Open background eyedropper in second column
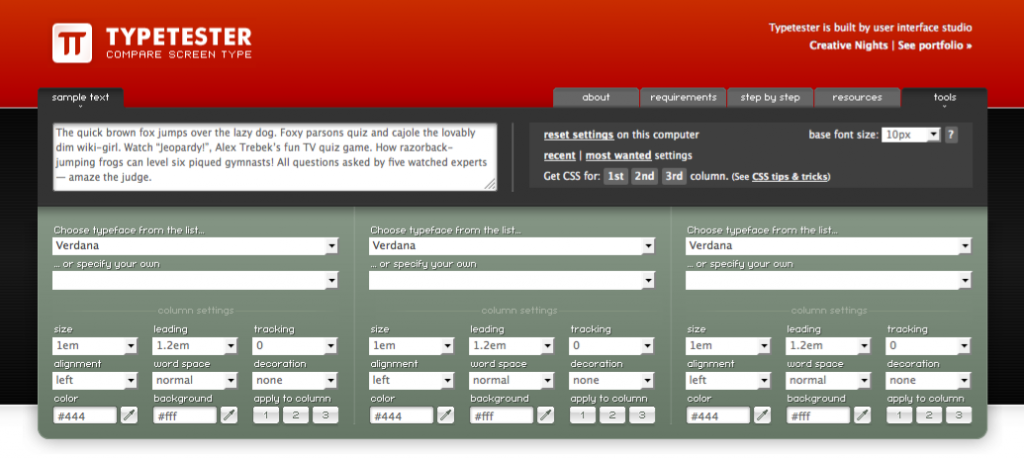Screen dimensions: 1024x459 (x=546, y=415)
